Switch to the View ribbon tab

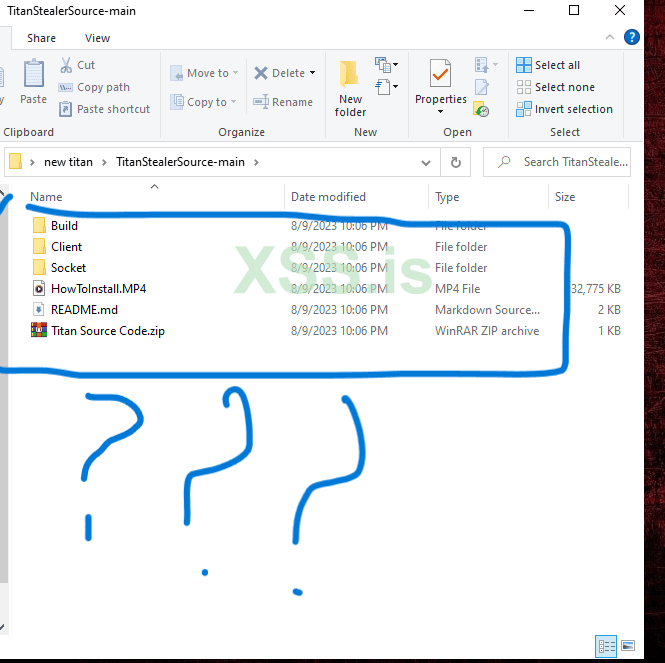(x=97, y=38)
